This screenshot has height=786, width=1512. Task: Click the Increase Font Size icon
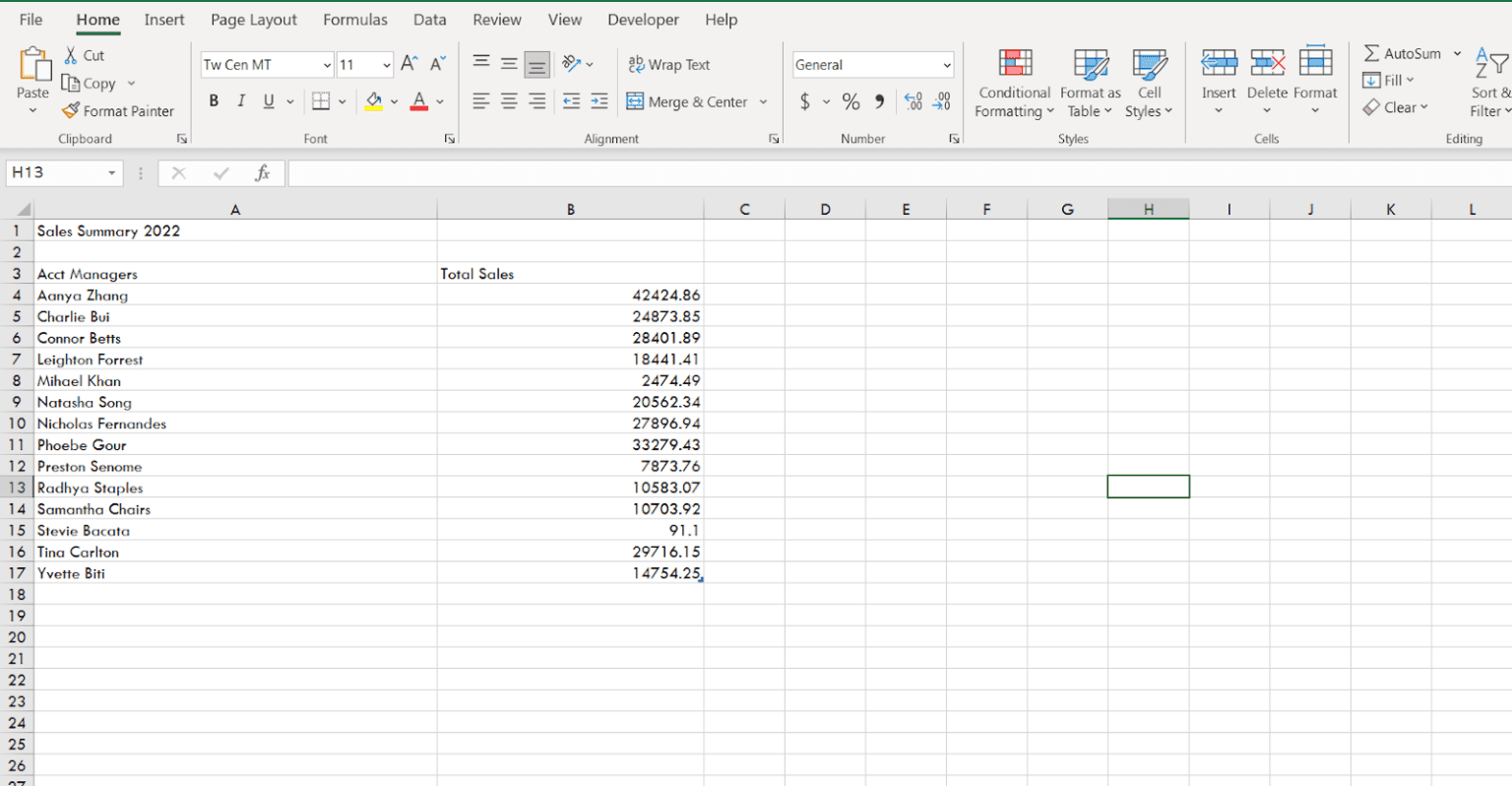pyautogui.click(x=409, y=64)
